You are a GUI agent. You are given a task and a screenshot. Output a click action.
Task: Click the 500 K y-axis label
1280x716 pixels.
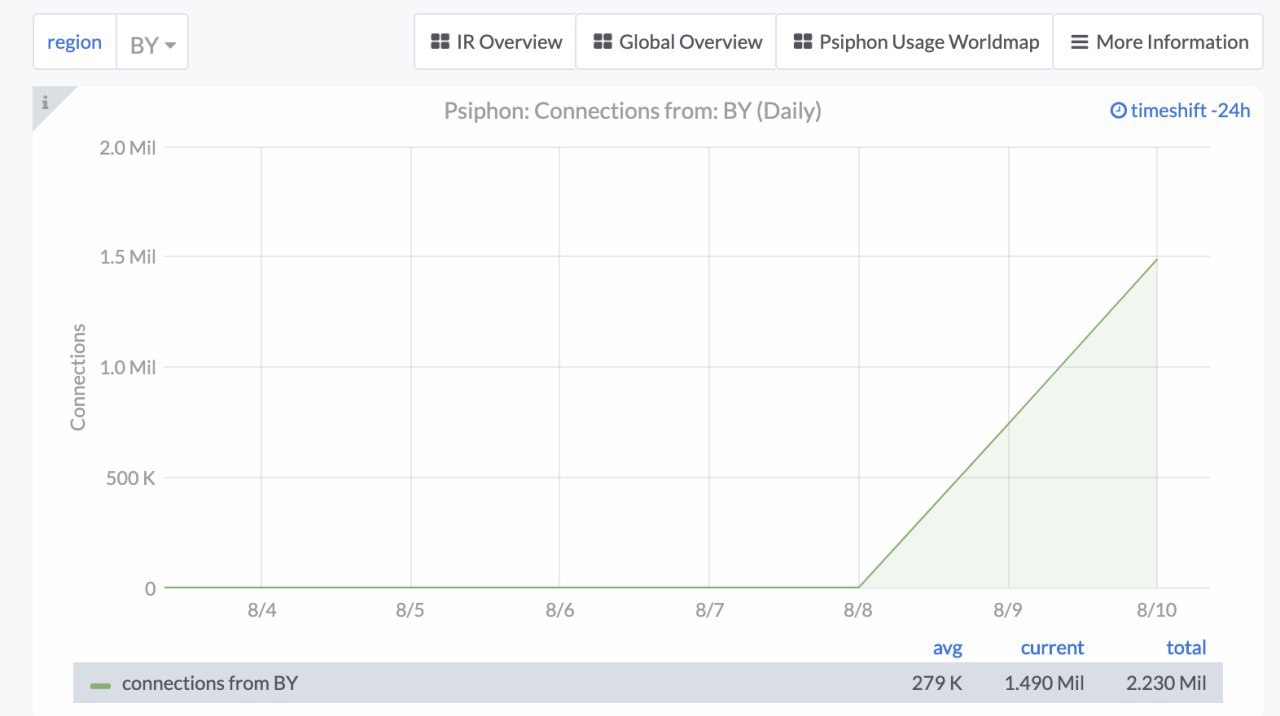pyautogui.click(x=131, y=478)
